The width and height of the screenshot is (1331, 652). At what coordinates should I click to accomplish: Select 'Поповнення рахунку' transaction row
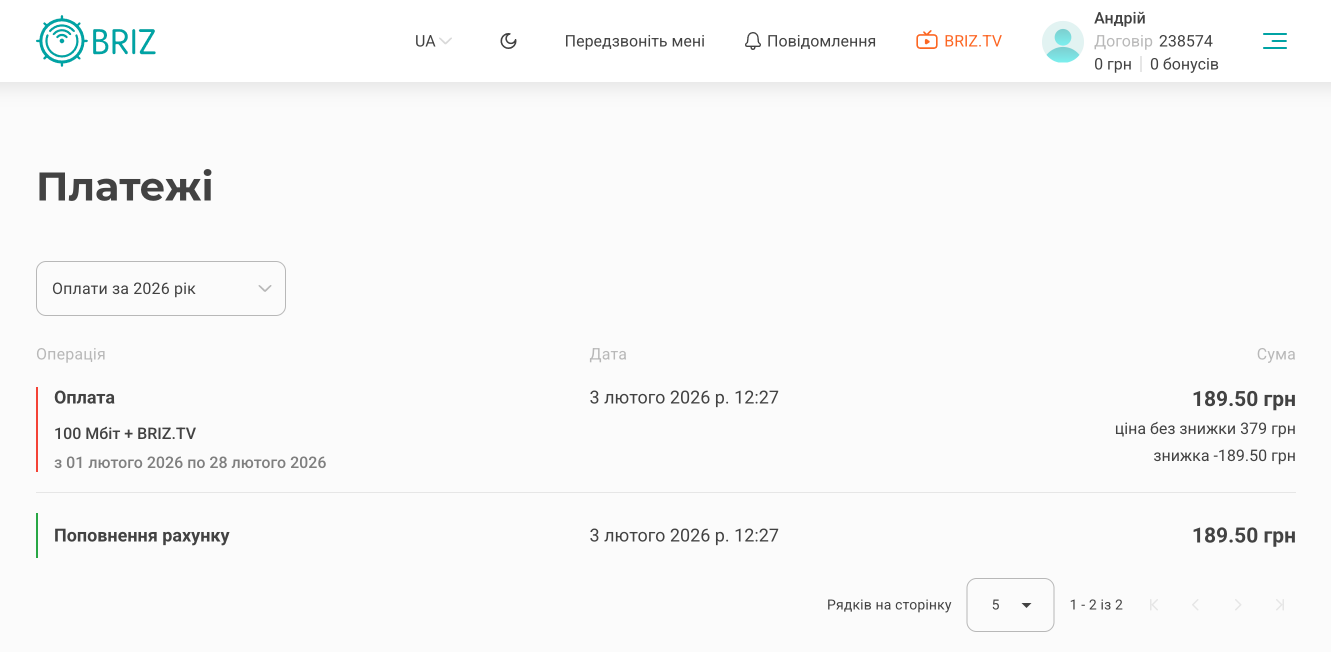pyautogui.click(x=142, y=536)
